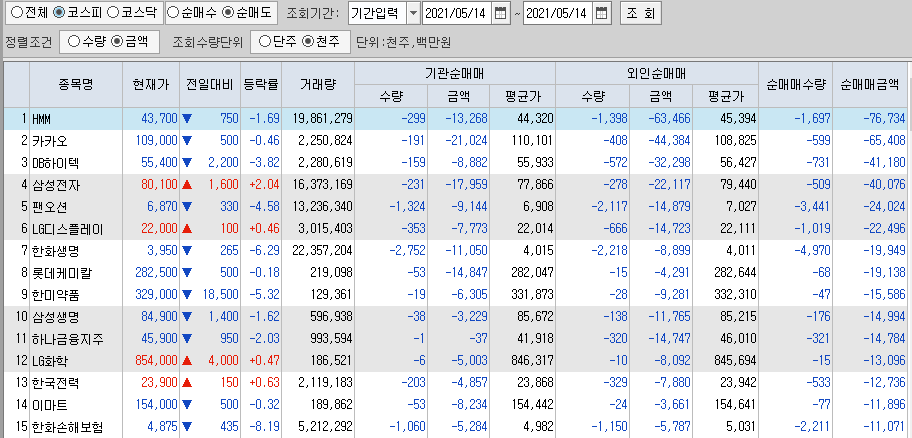912x438 pixels.
Task: Click 삼성전자 current price 80,100
Action: [x=159, y=185]
